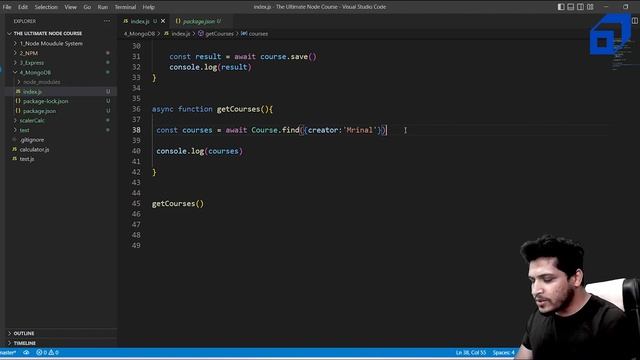Expand the TIMELINE section
Viewport: 640px width, 360px height.
coord(24,343)
